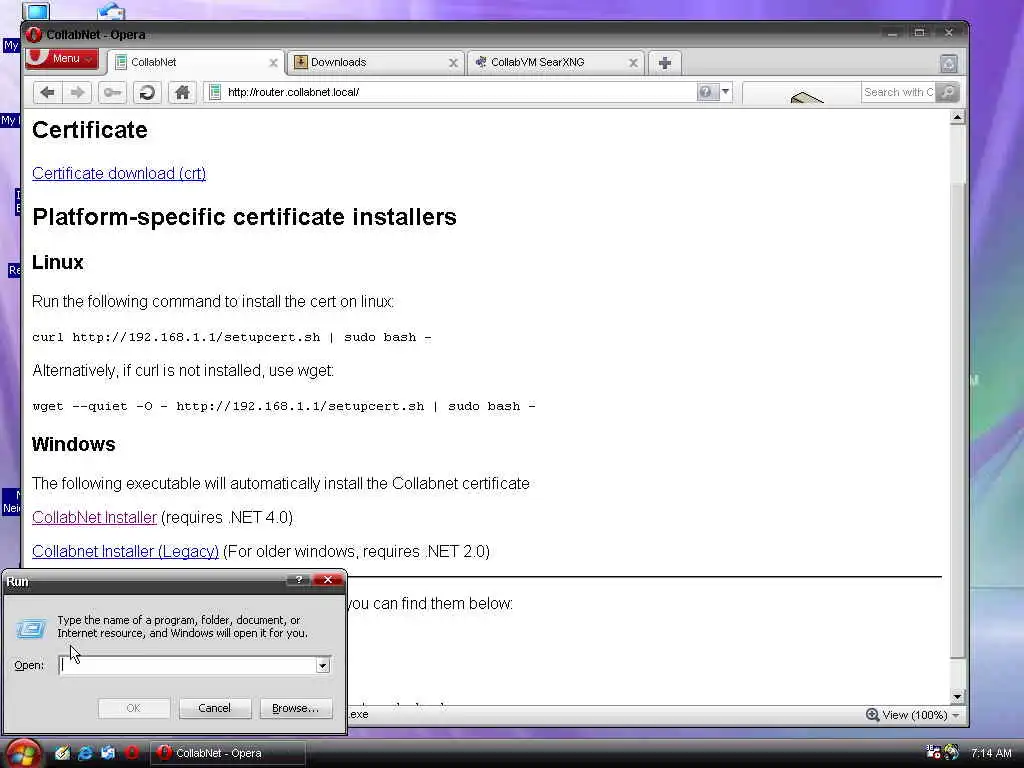Go forward with the Forward arrow

[x=77, y=92]
